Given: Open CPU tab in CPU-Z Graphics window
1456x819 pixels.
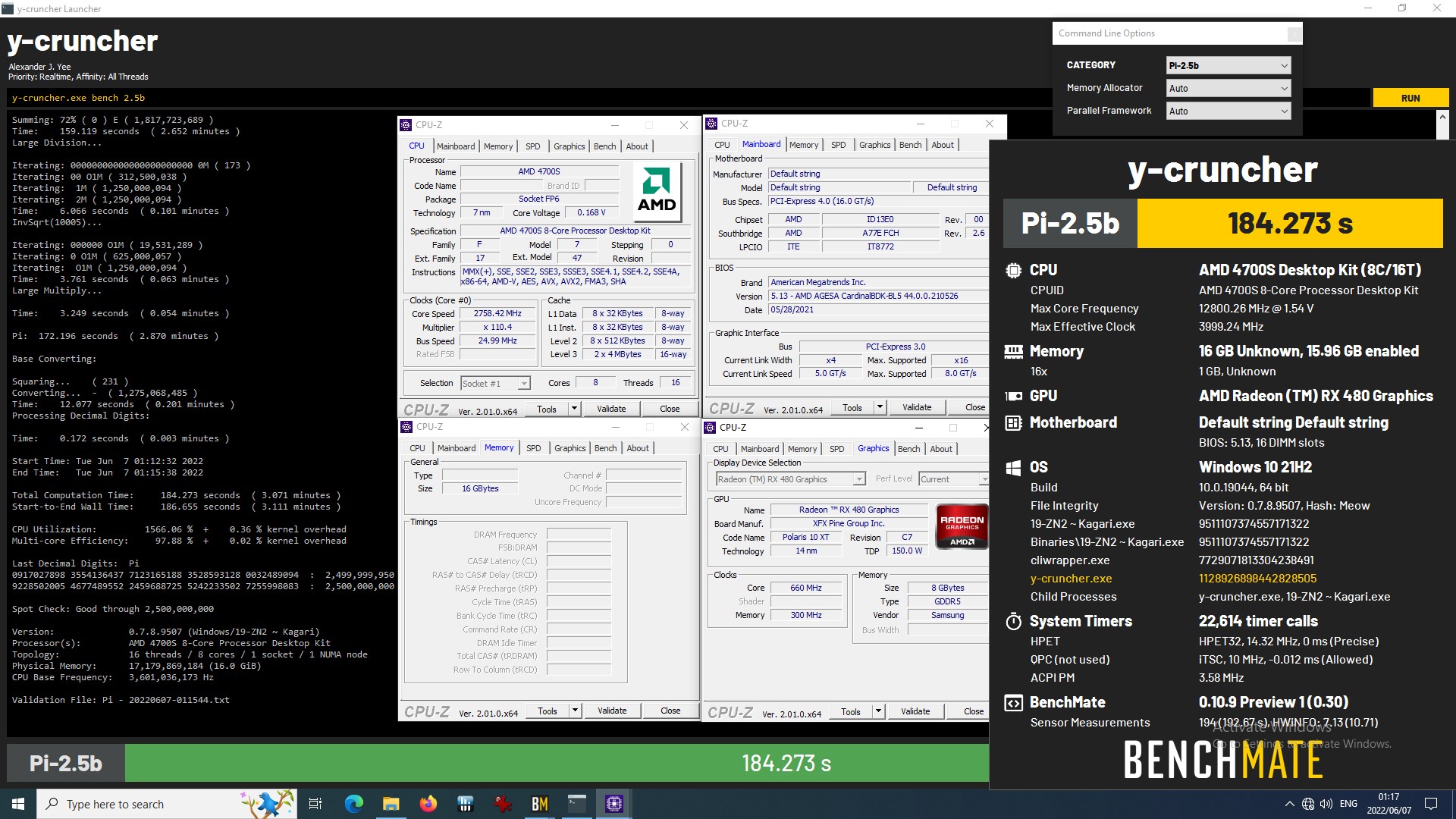Looking at the screenshot, I should [x=720, y=449].
